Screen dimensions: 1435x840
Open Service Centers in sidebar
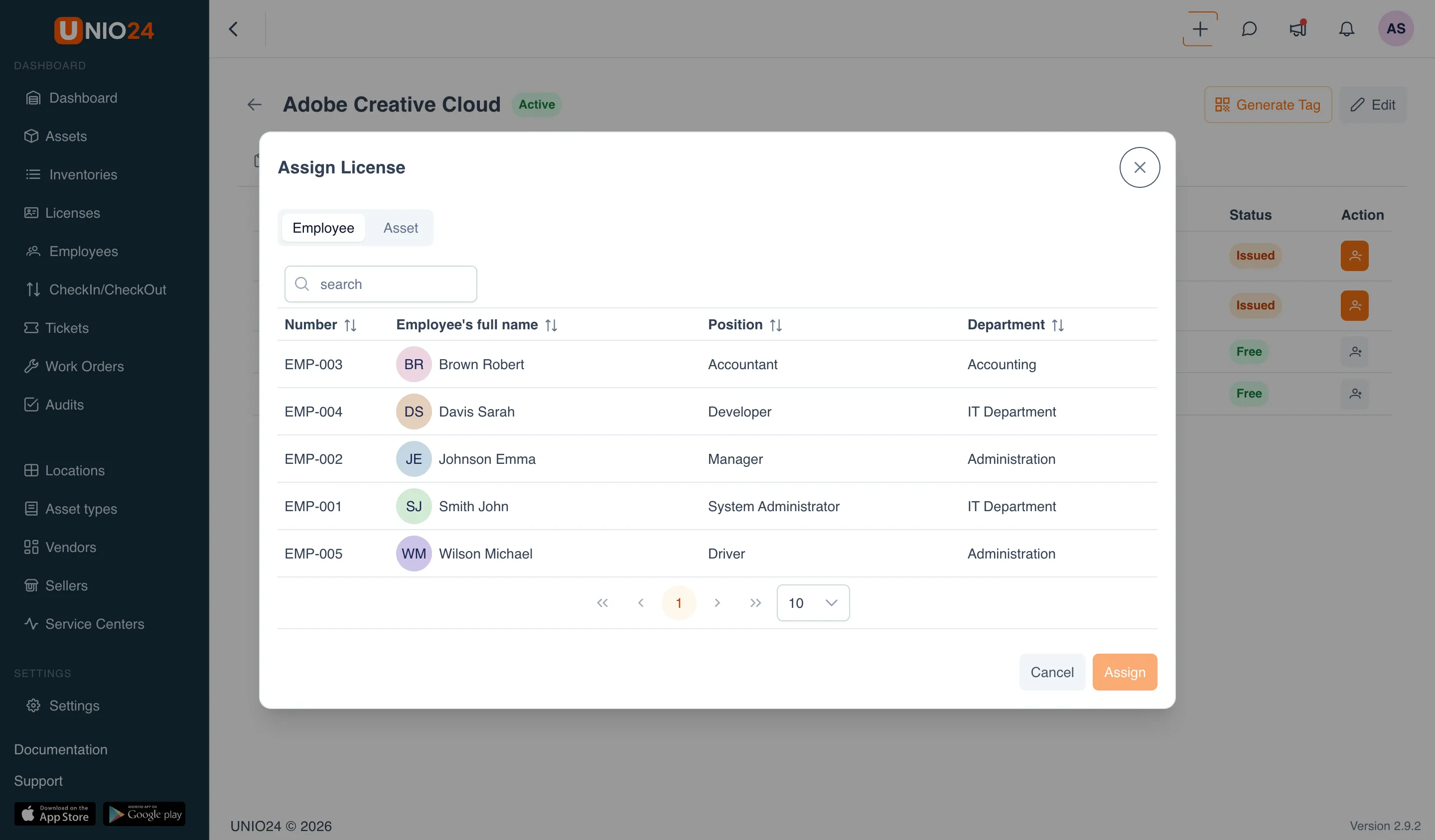tap(84, 624)
